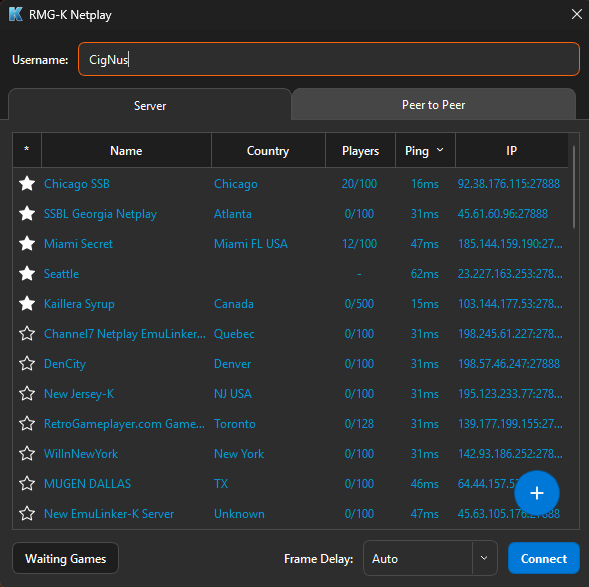Select the MUGEN DALLAS server name
Screen dimensions: 589x587
coord(87,484)
